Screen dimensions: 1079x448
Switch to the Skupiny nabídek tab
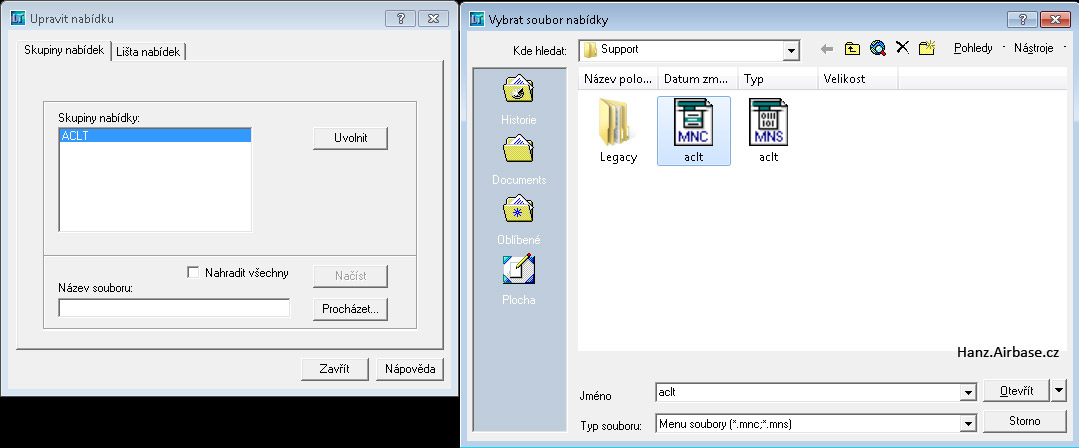coord(63,50)
